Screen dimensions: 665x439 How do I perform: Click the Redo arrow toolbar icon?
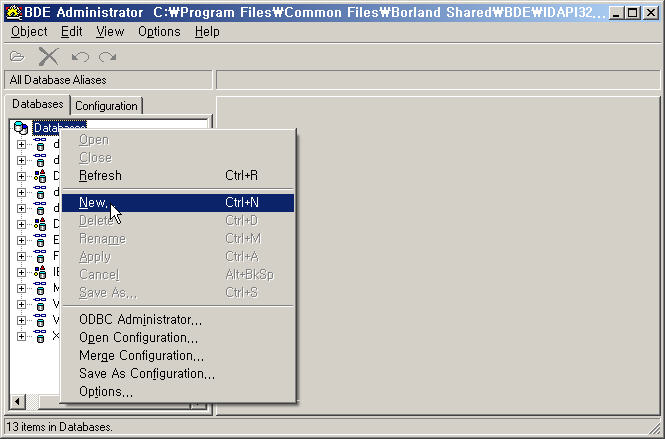tap(107, 57)
